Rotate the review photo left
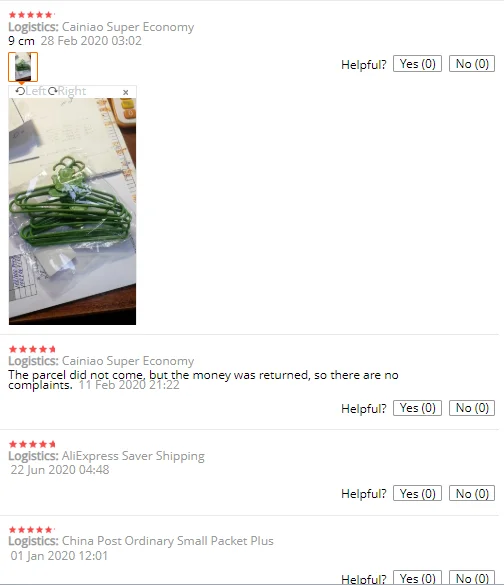504x585 pixels. point(30,91)
